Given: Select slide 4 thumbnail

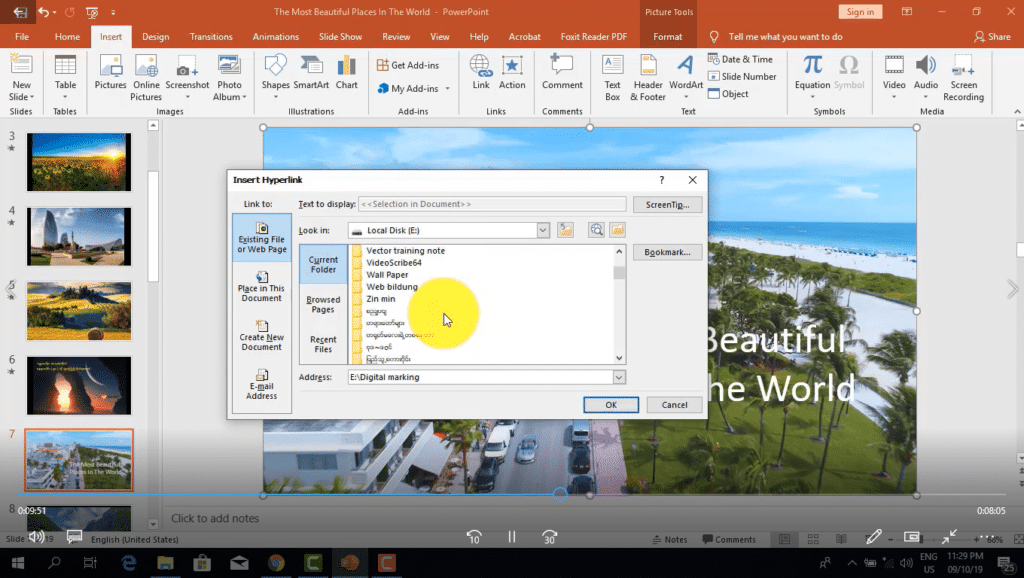Looking at the screenshot, I should pos(79,236).
